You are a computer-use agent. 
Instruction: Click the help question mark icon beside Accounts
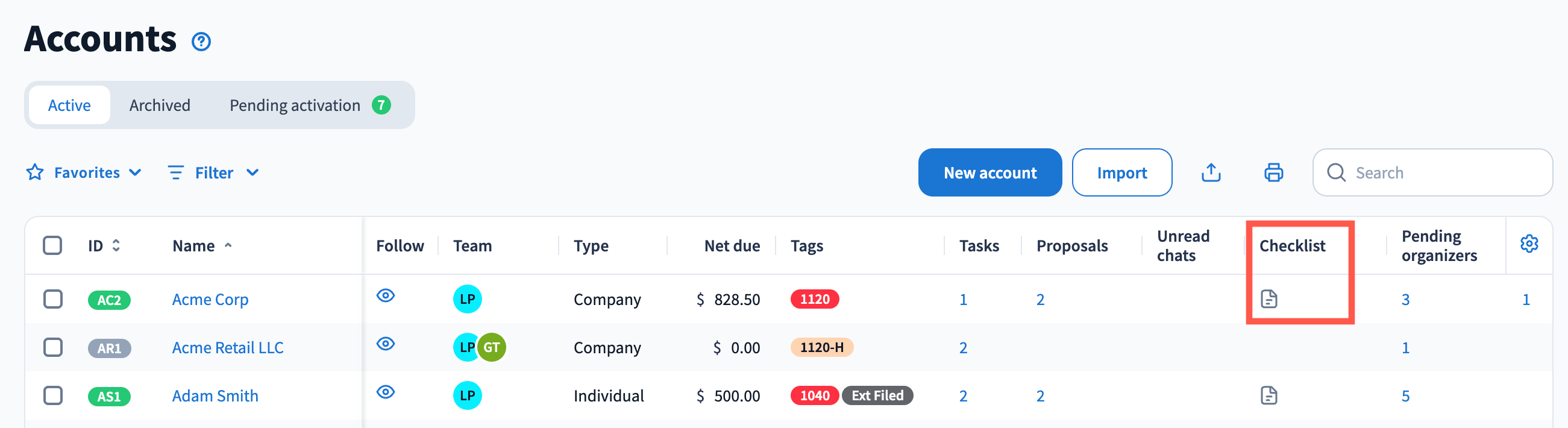tap(201, 42)
